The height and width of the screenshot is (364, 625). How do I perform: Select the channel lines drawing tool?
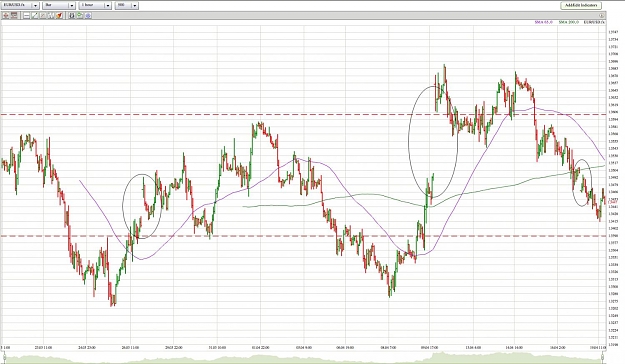51,16
